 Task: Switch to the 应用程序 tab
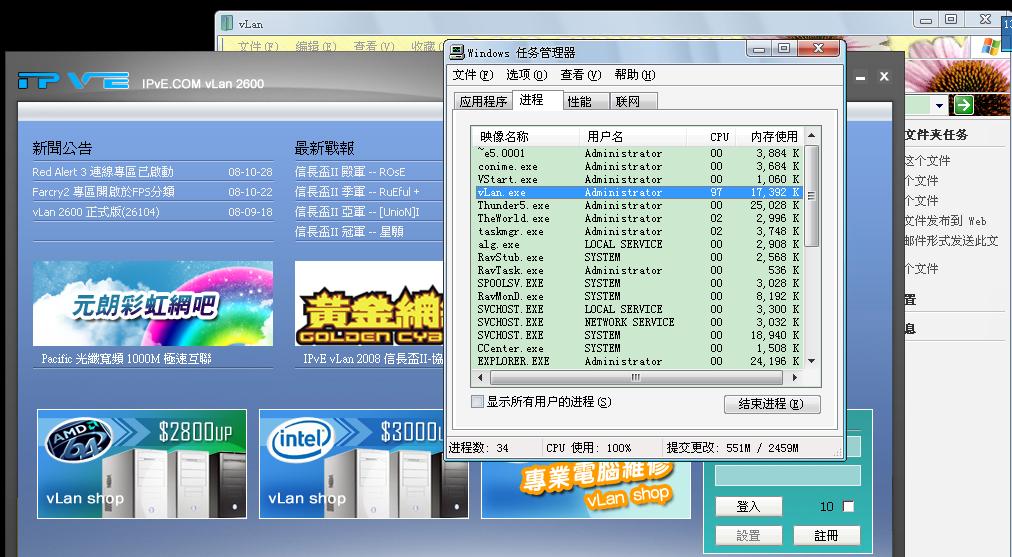(x=483, y=101)
